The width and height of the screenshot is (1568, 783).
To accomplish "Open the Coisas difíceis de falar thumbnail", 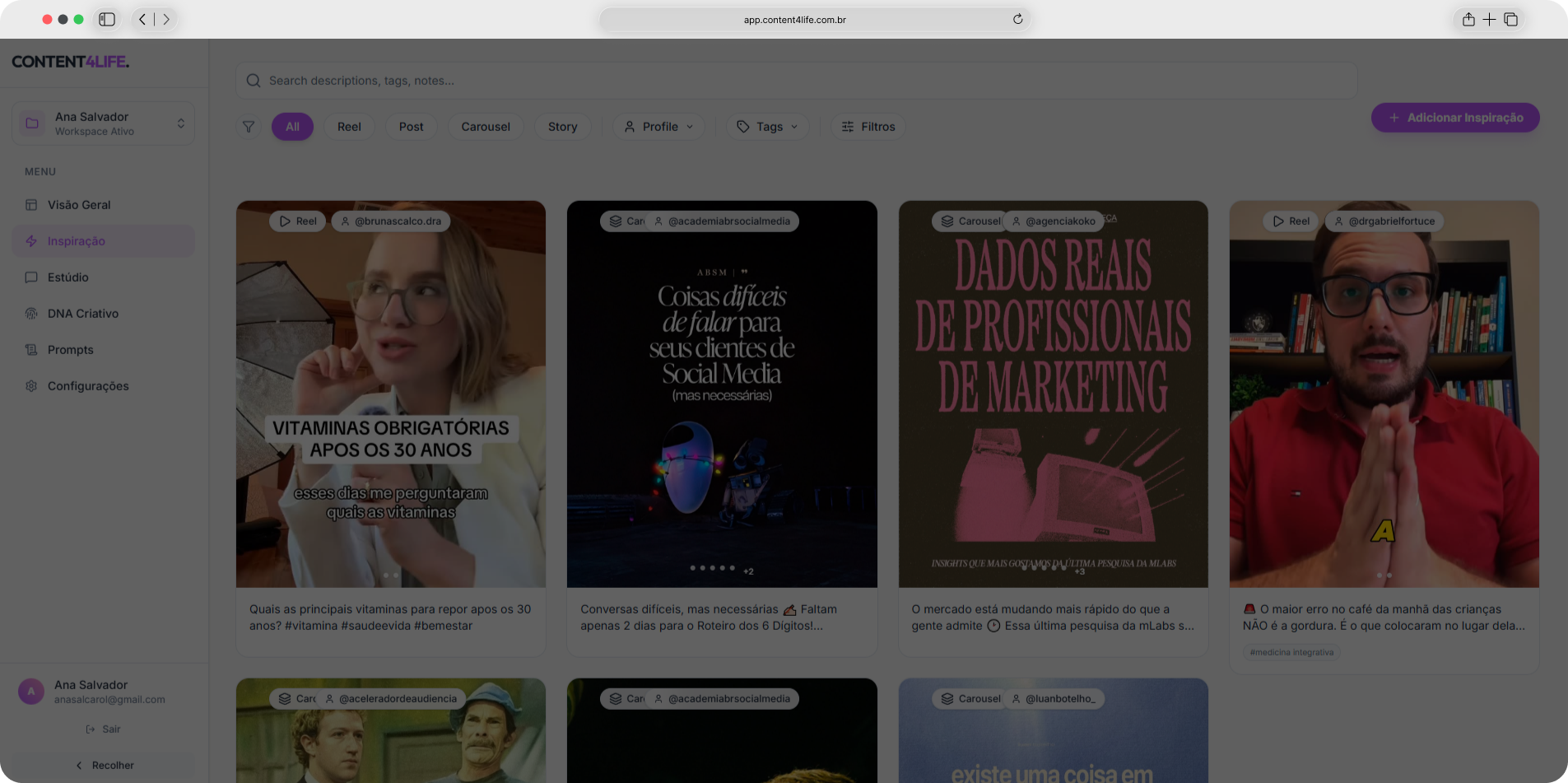I will [x=722, y=394].
